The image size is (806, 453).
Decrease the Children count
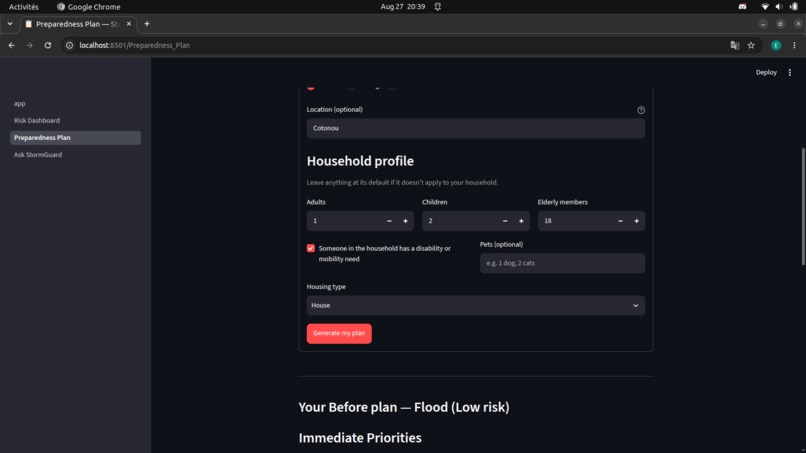[x=505, y=221]
